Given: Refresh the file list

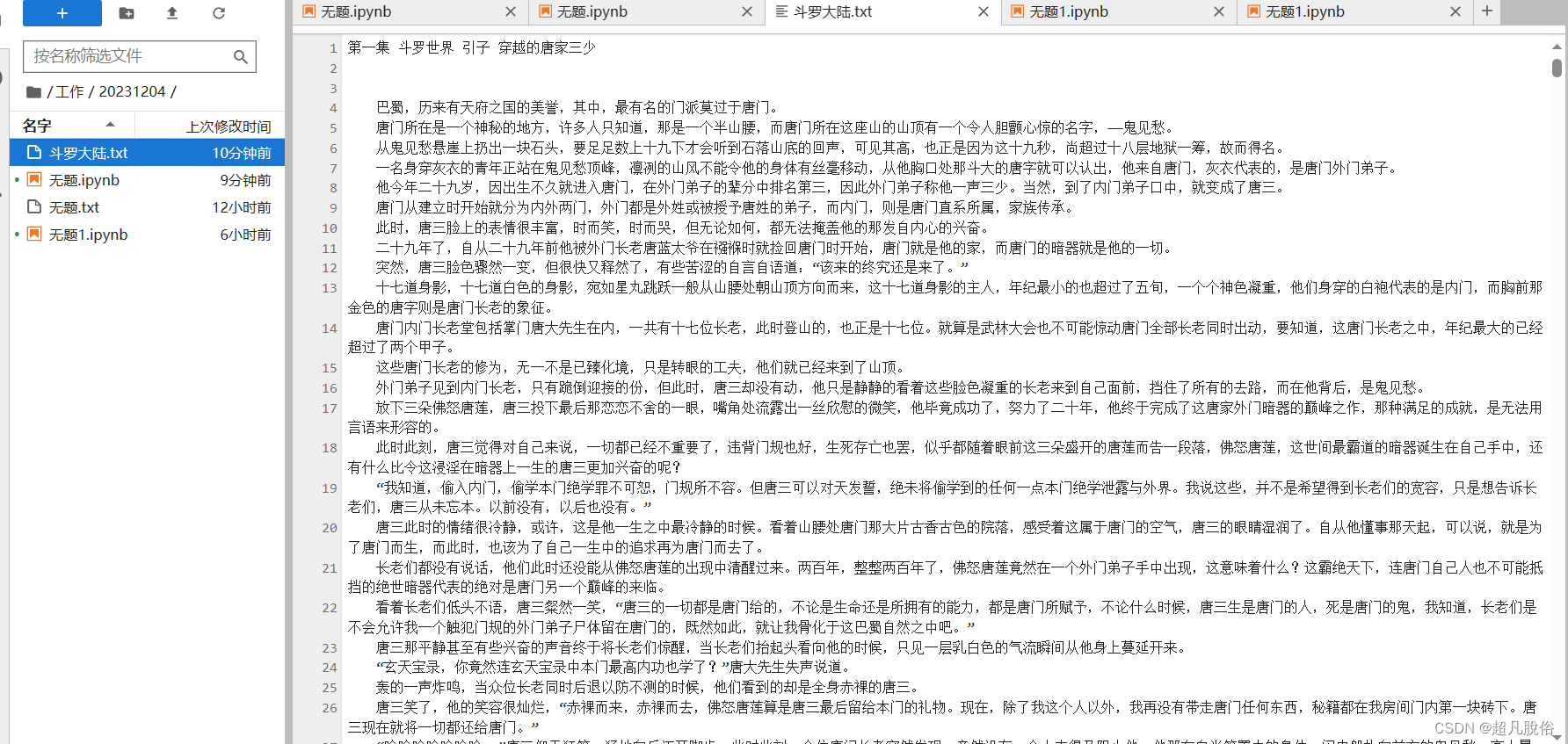Looking at the screenshot, I should [x=219, y=13].
